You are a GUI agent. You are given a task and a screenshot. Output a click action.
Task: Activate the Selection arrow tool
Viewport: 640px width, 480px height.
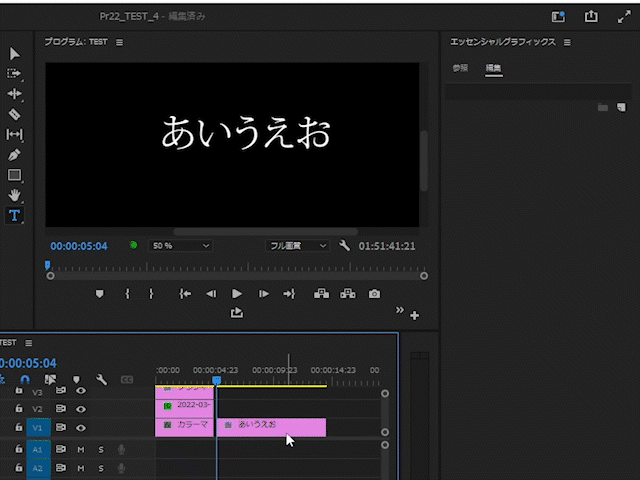(15, 53)
